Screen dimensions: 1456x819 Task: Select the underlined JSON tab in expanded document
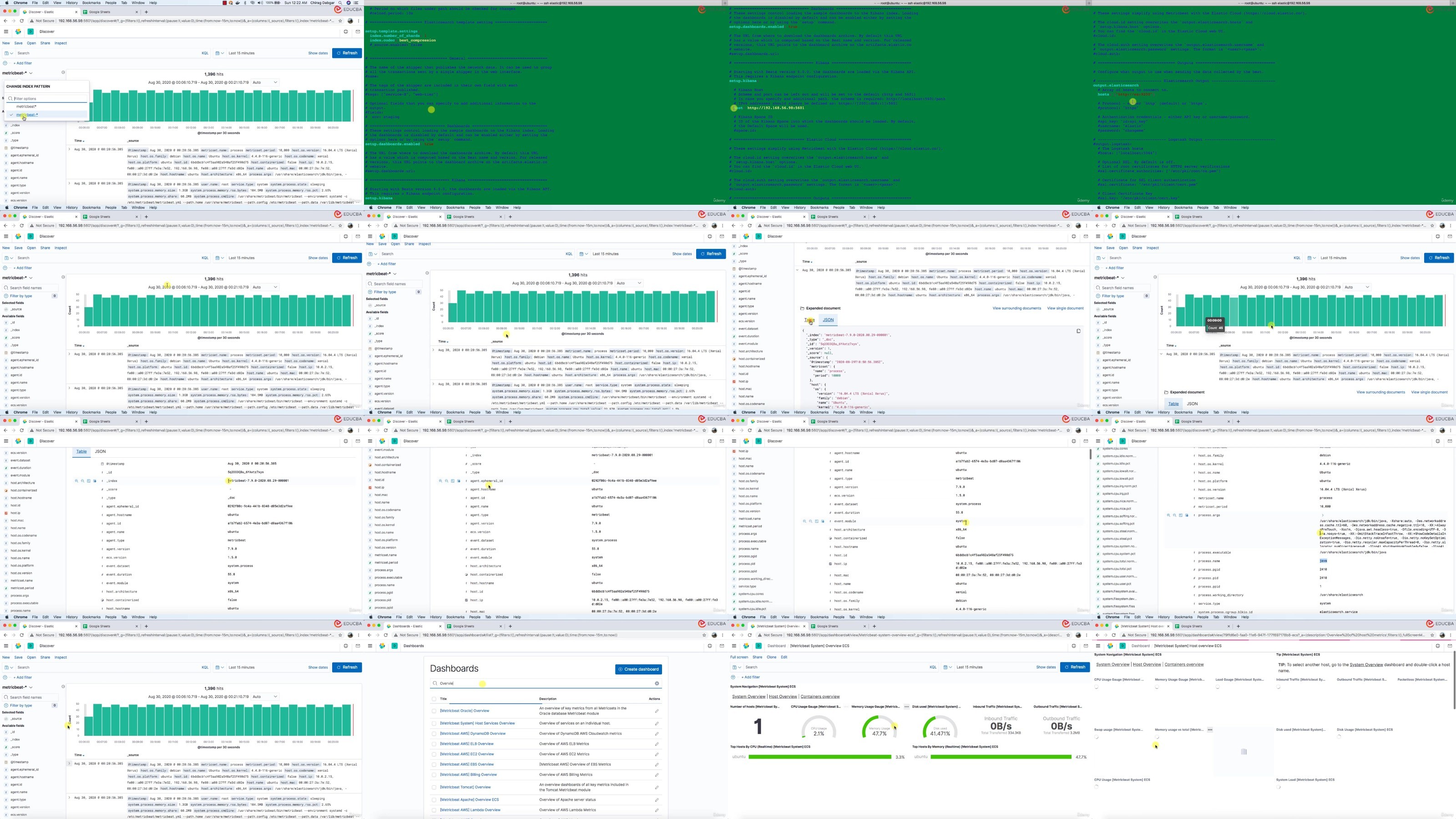[828, 320]
